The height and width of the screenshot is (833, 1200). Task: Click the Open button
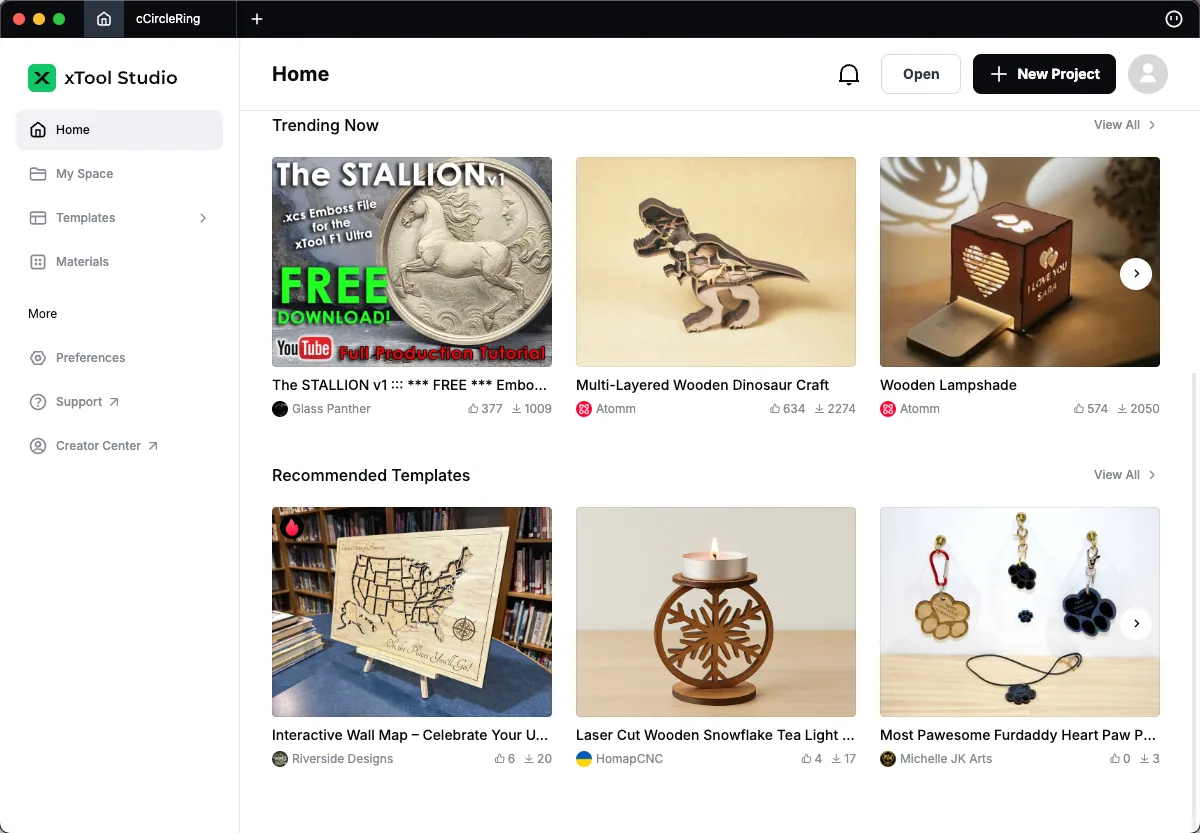(921, 74)
